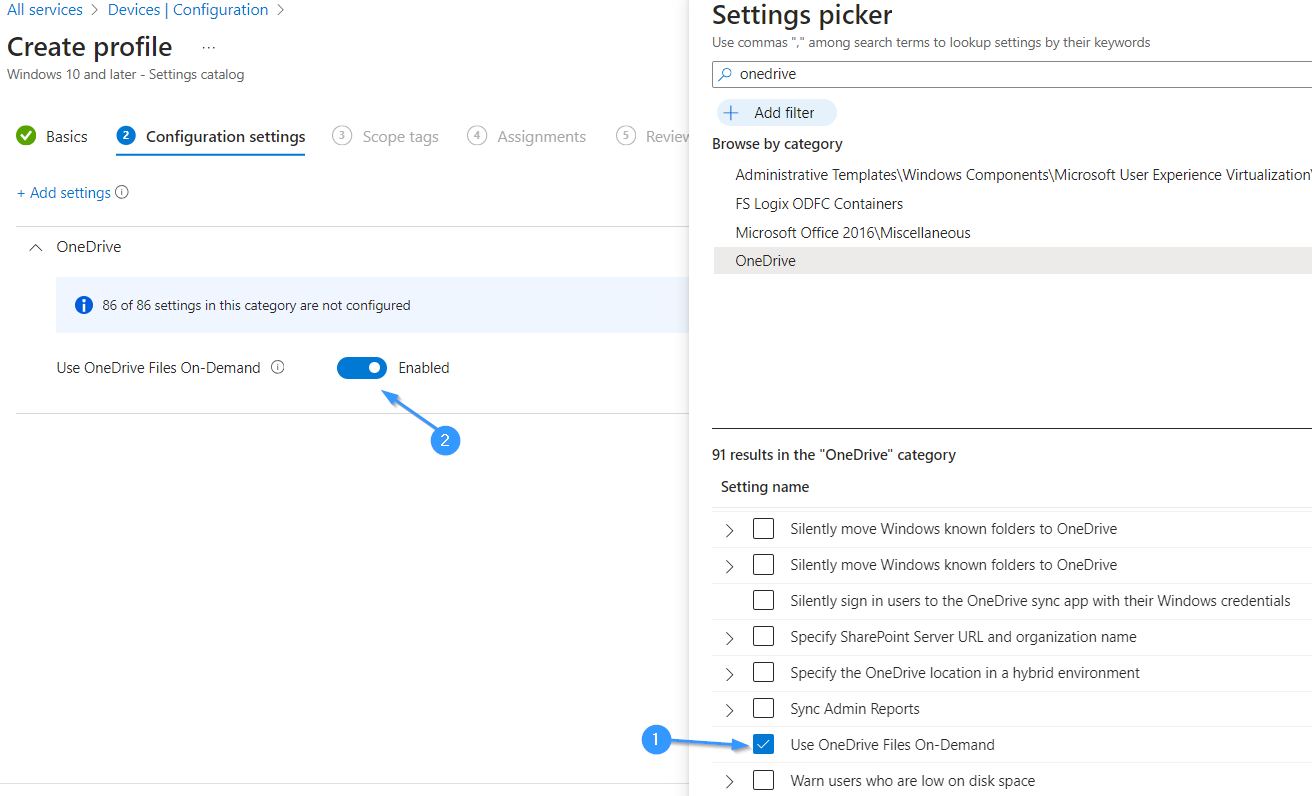Expand Specify the OneDrive location row

(729, 674)
